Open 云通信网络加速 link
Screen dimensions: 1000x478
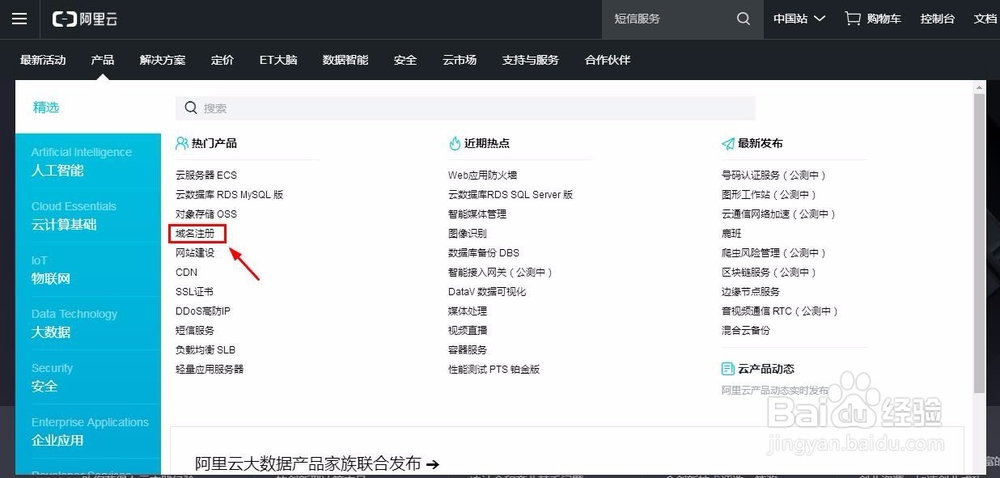coord(779,214)
